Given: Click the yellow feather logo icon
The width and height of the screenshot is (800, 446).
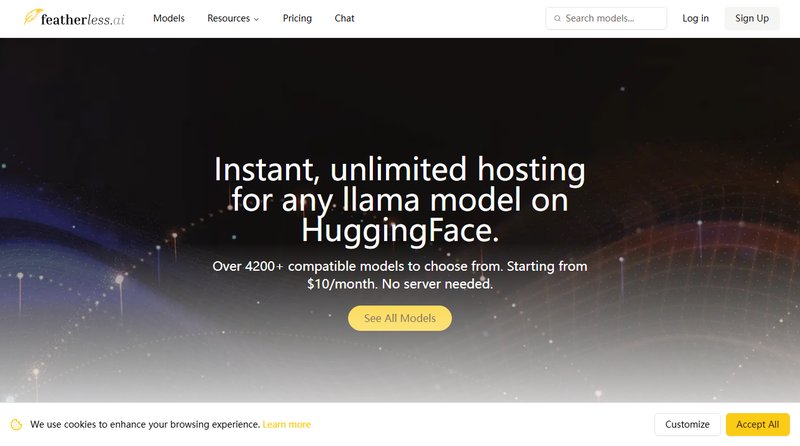Looking at the screenshot, I should pyautogui.click(x=33, y=16).
